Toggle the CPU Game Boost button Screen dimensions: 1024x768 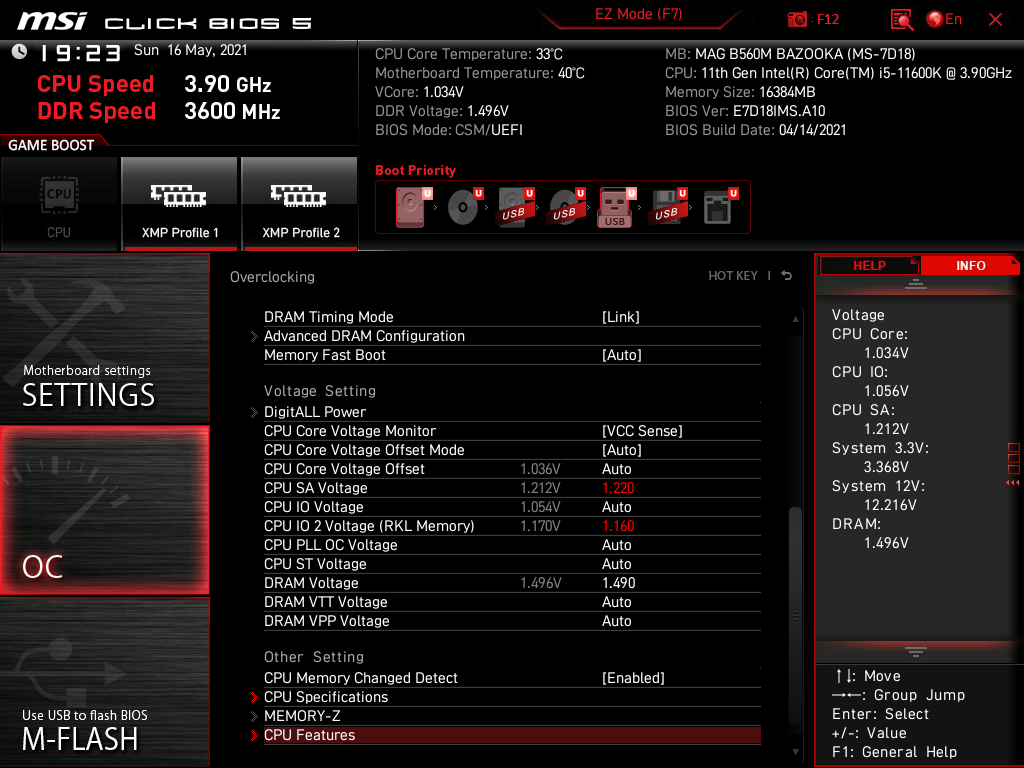[59, 203]
